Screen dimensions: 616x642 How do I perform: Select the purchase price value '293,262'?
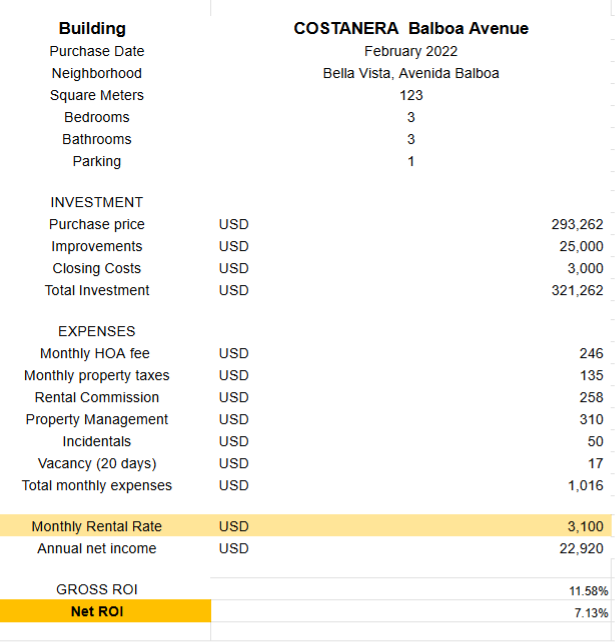pos(577,224)
